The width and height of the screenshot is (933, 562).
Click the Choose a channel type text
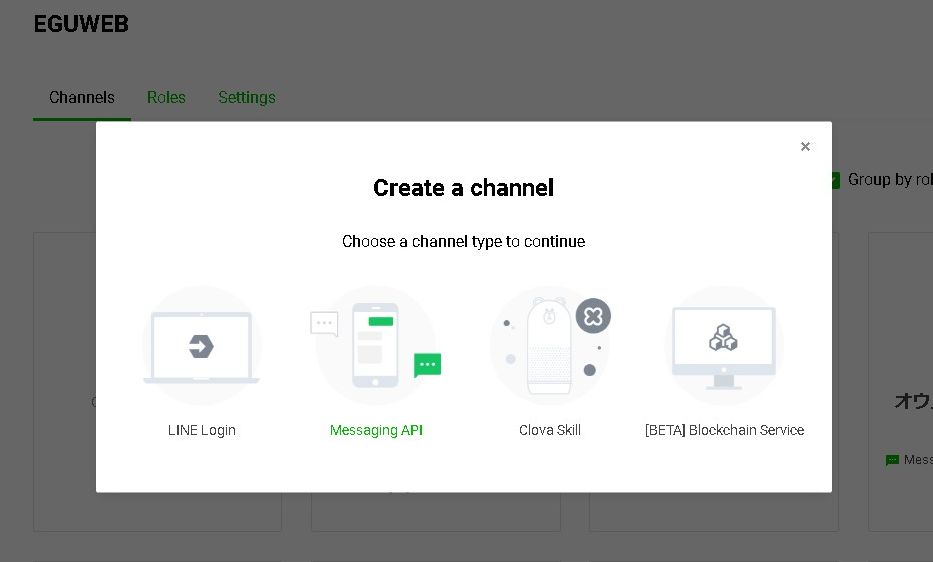(464, 241)
